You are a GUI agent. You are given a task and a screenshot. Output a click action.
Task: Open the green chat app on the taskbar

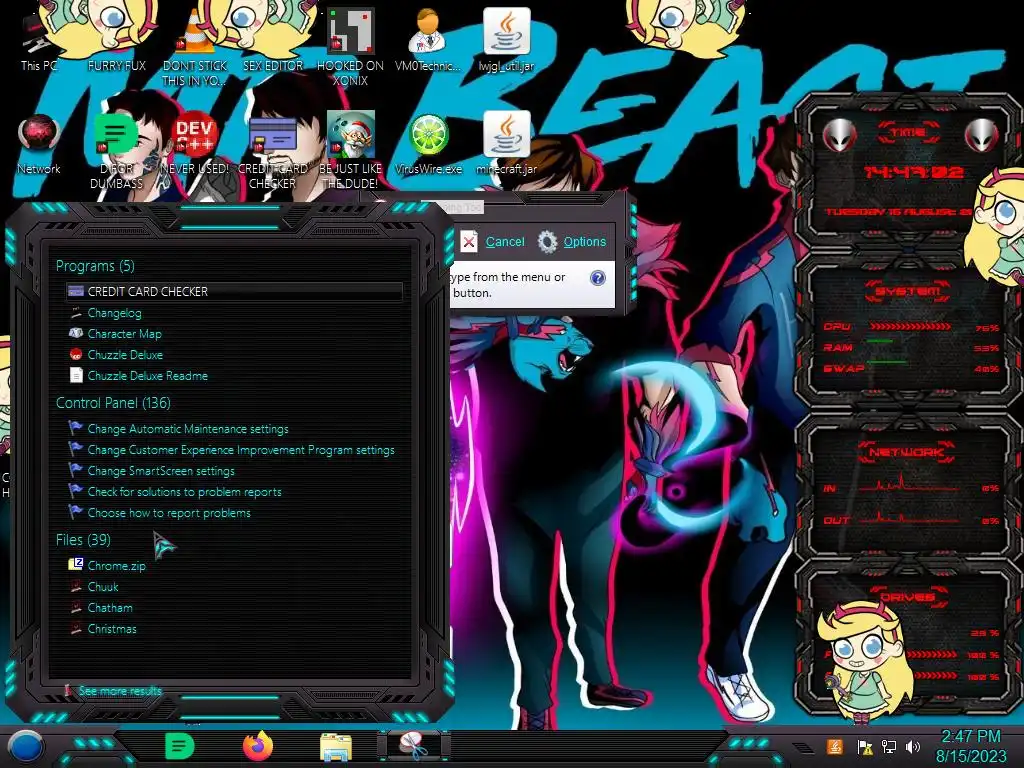pyautogui.click(x=180, y=746)
